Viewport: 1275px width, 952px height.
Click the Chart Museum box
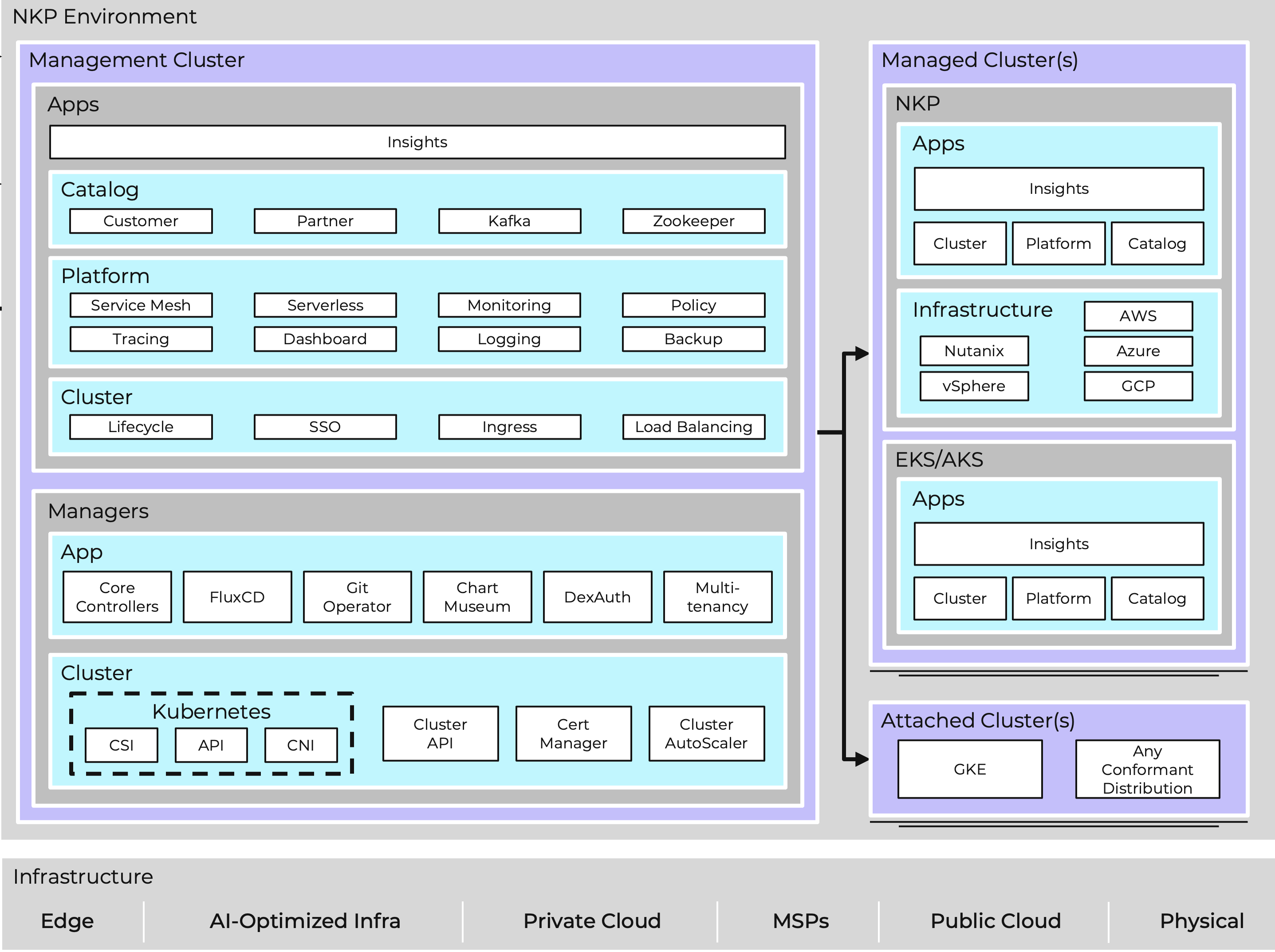coord(477,597)
